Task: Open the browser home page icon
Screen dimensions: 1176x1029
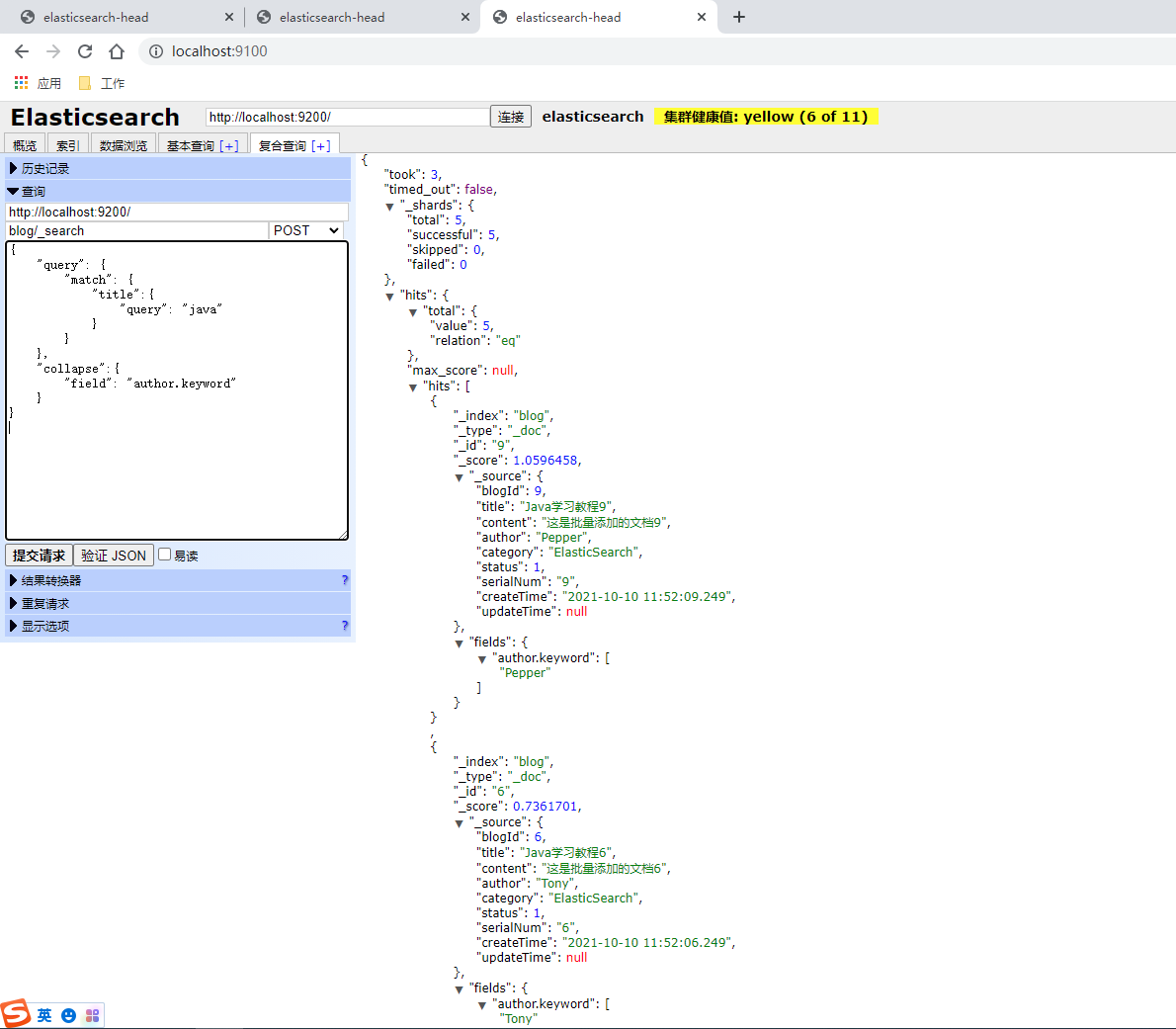Action: tap(117, 51)
